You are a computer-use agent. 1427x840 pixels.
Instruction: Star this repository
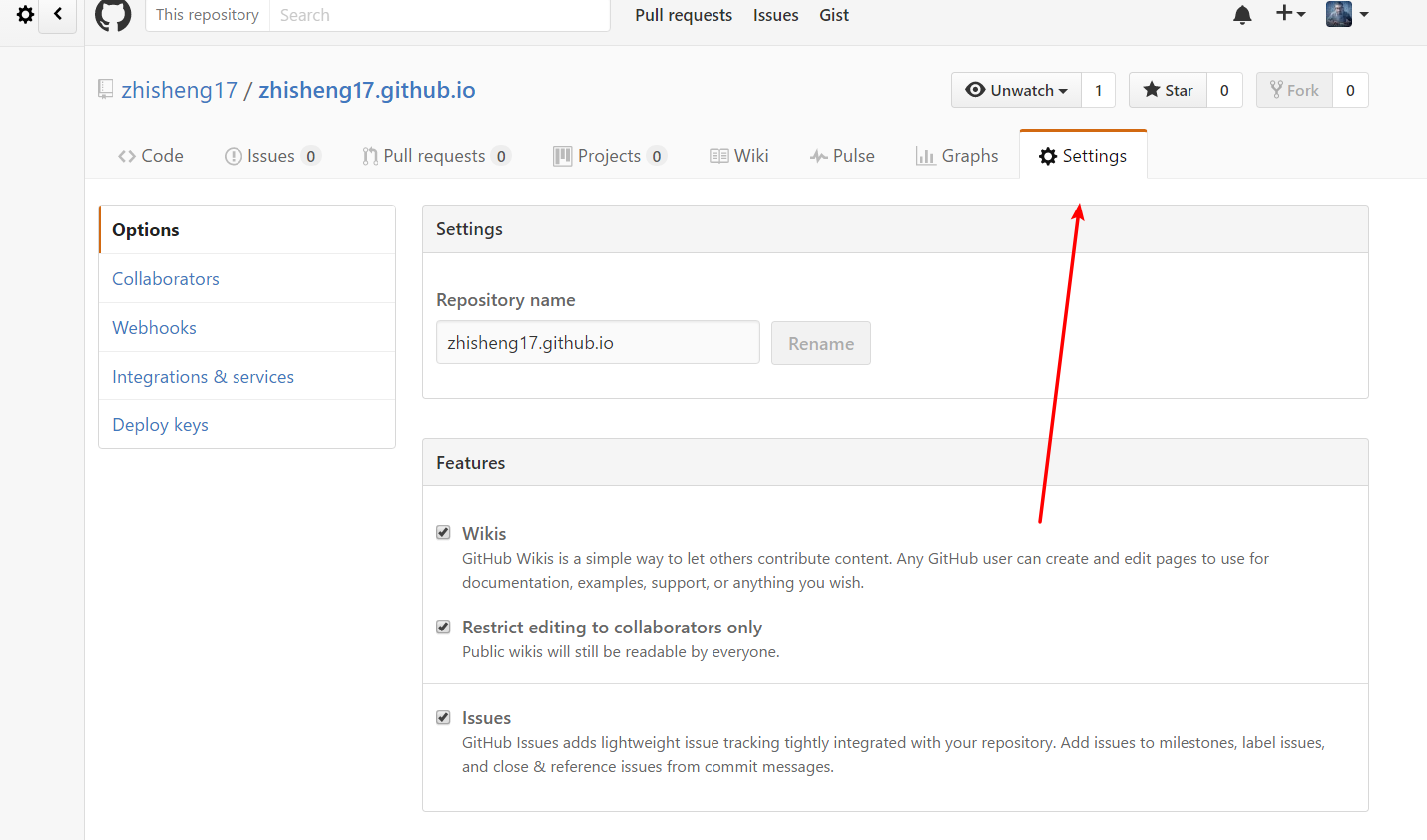[x=1168, y=90]
